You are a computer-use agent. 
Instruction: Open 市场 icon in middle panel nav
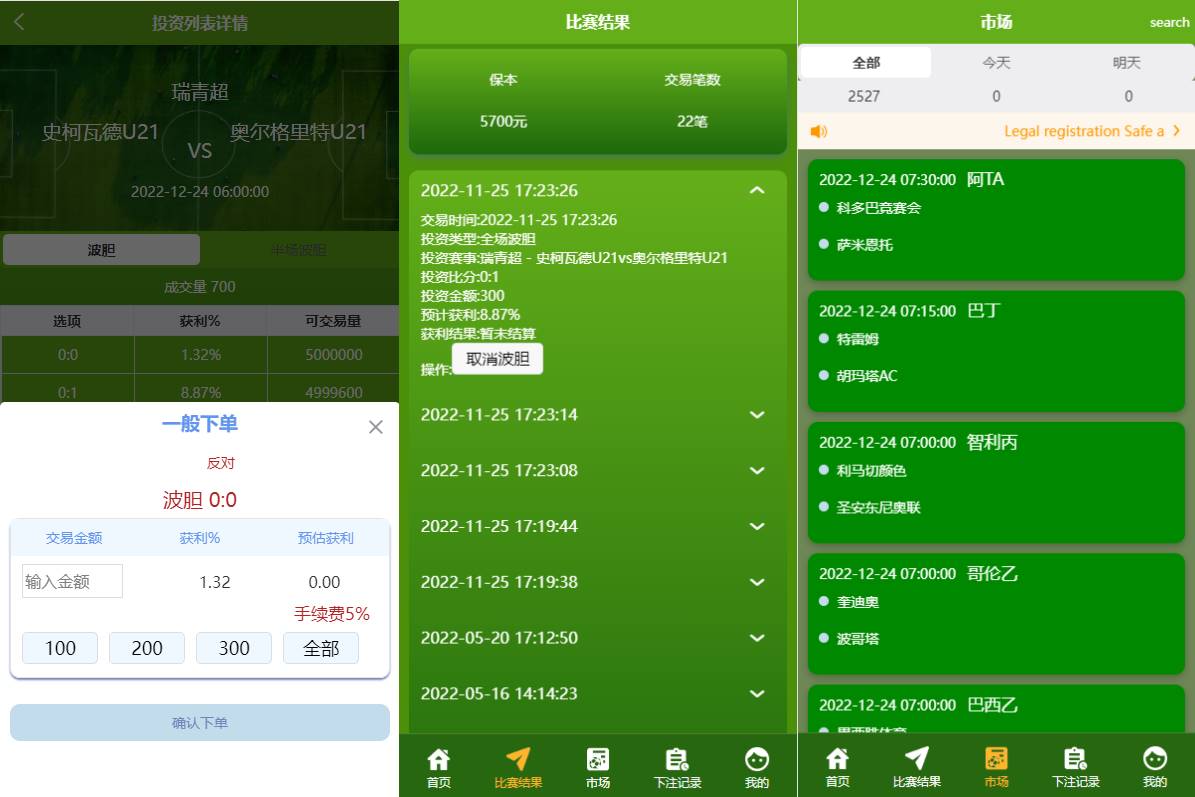click(x=598, y=768)
